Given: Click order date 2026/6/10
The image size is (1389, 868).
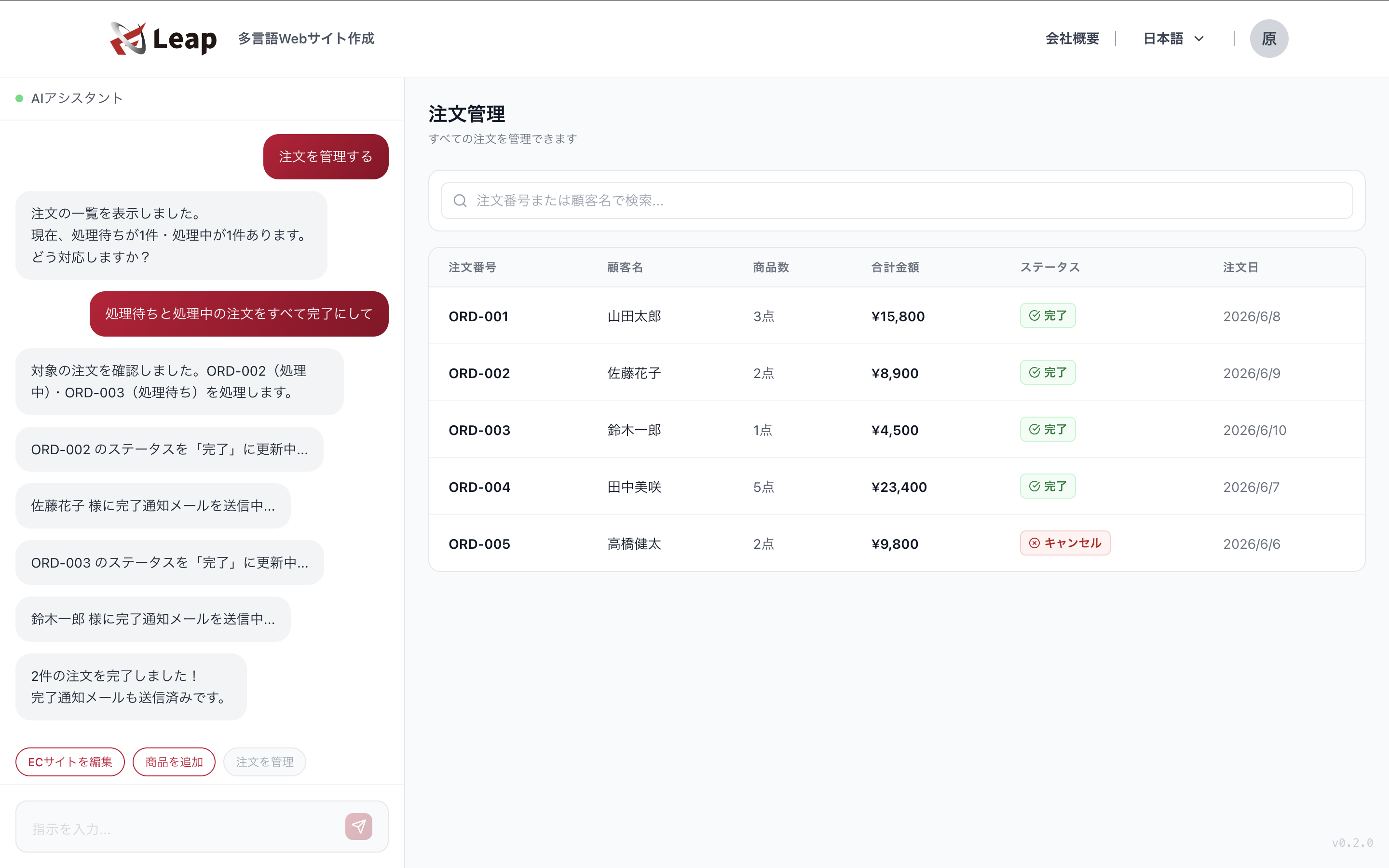Looking at the screenshot, I should point(1255,430).
